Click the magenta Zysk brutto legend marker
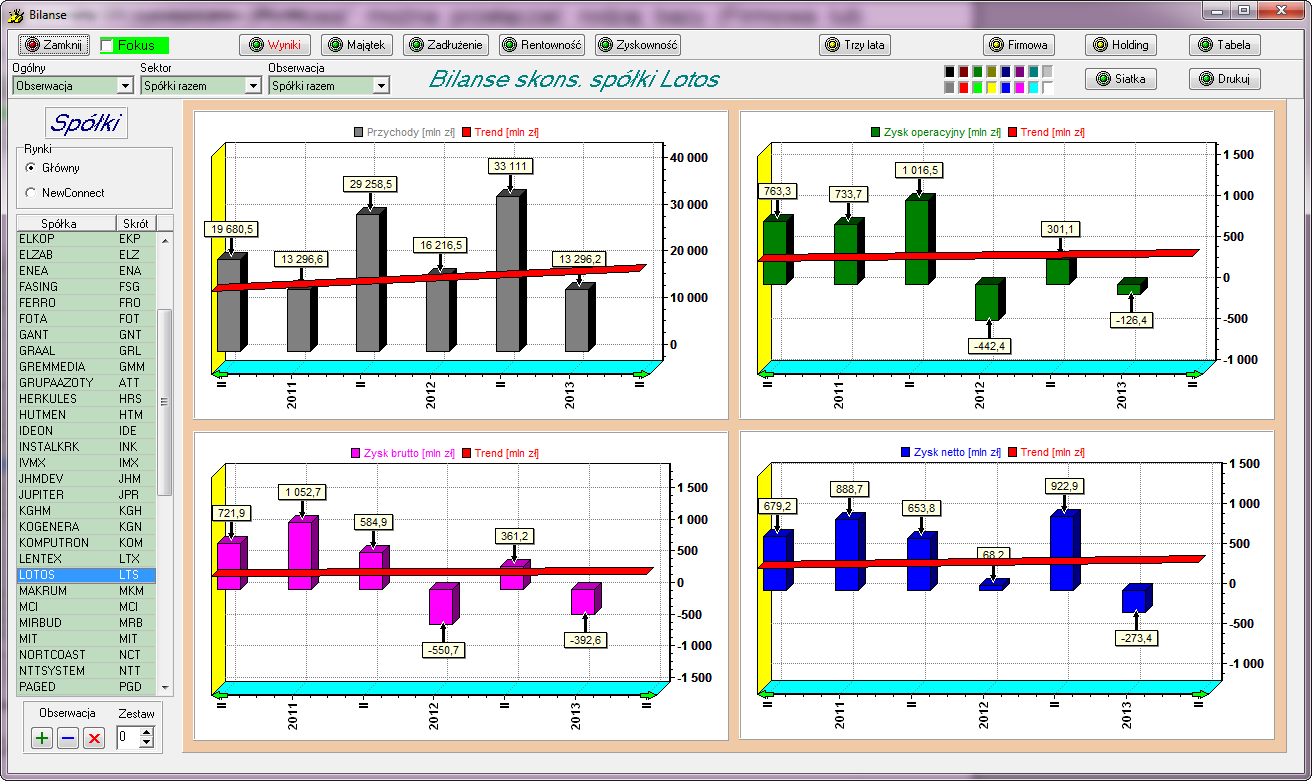The height and width of the screenshot is (781, 1312). [355, 453]
